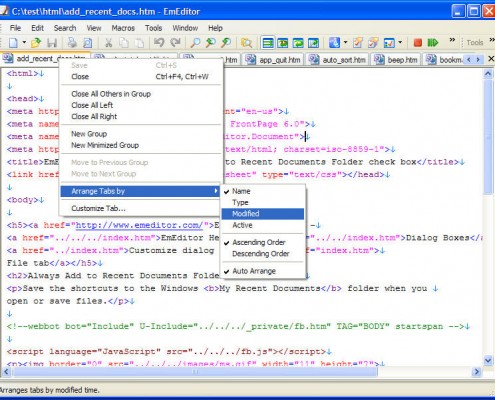The width and height of the screenshot is (495, 400).
Task: Select Type sort option
Action: (263, 203)
